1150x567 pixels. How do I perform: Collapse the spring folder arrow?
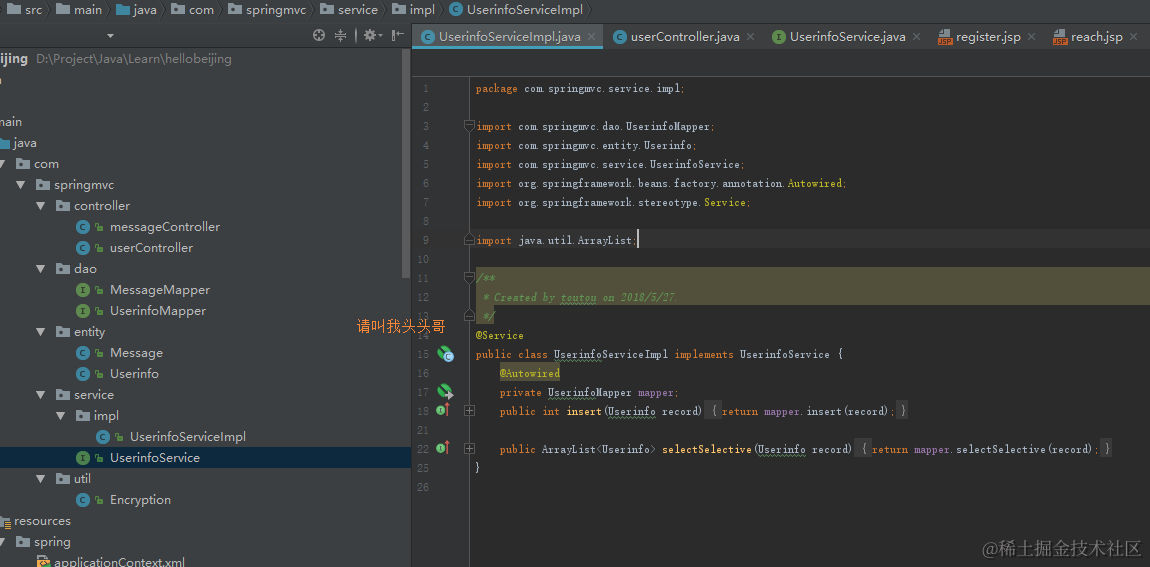pyautogui.click(x=3, y=542)
